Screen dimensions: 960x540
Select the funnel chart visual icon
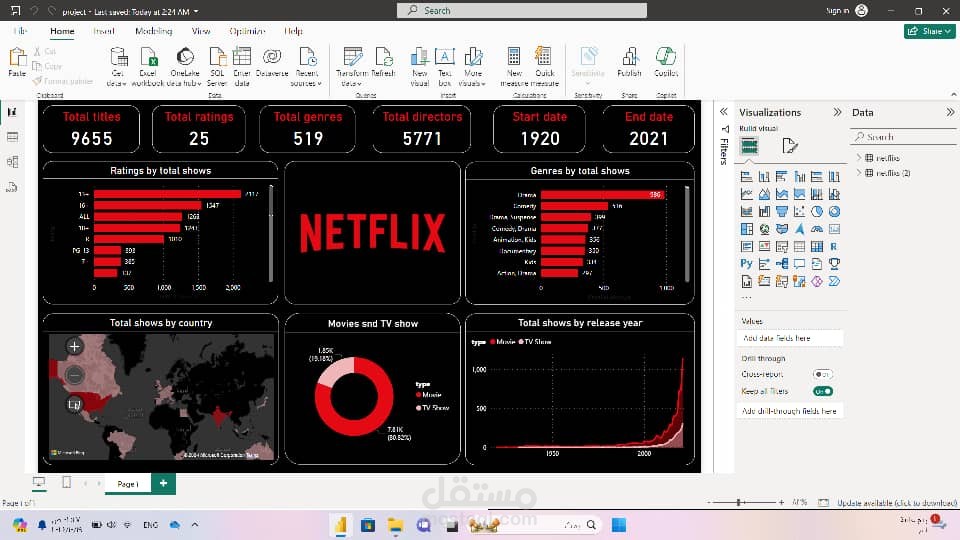(782, 212)
